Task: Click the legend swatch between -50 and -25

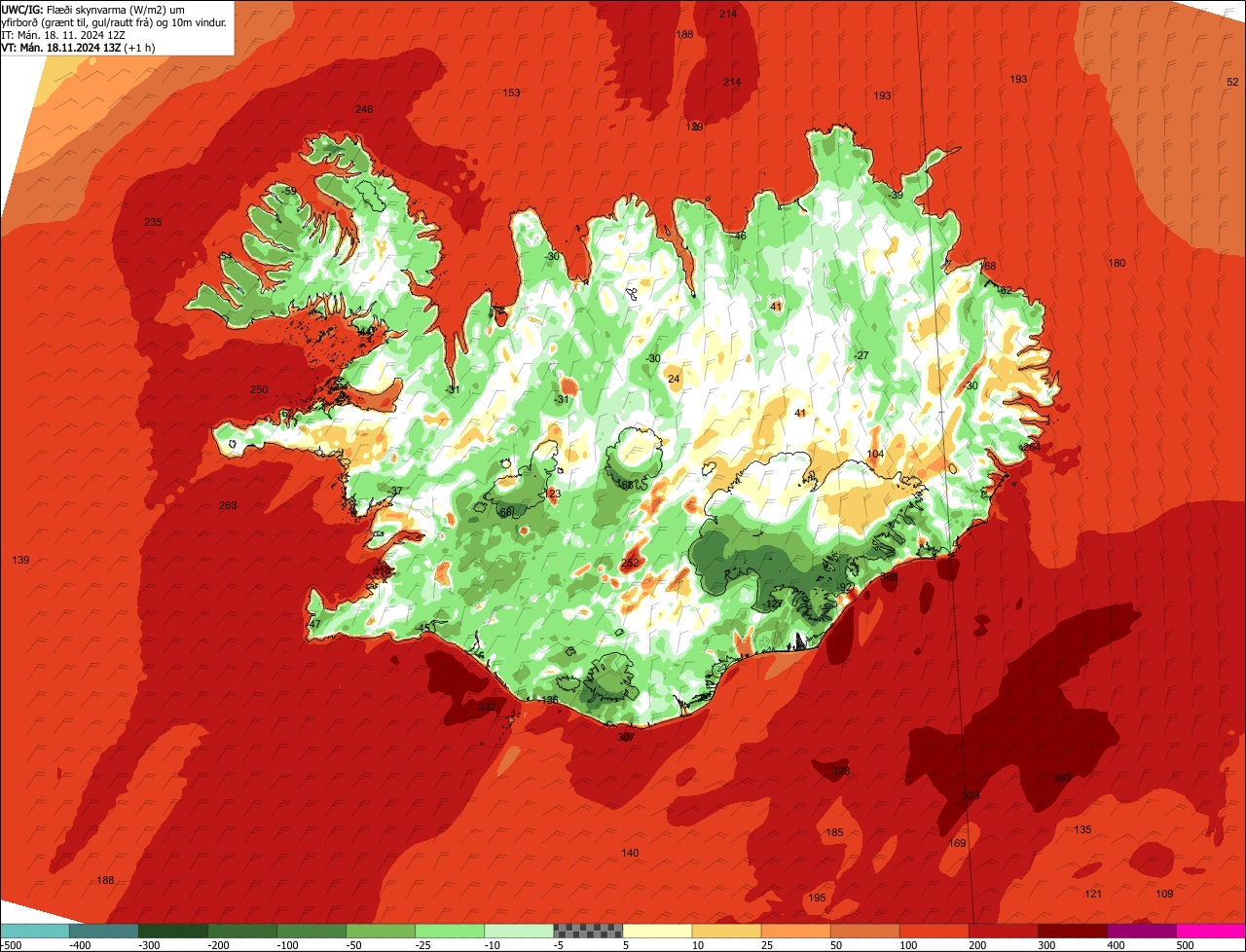Action: 381,931
